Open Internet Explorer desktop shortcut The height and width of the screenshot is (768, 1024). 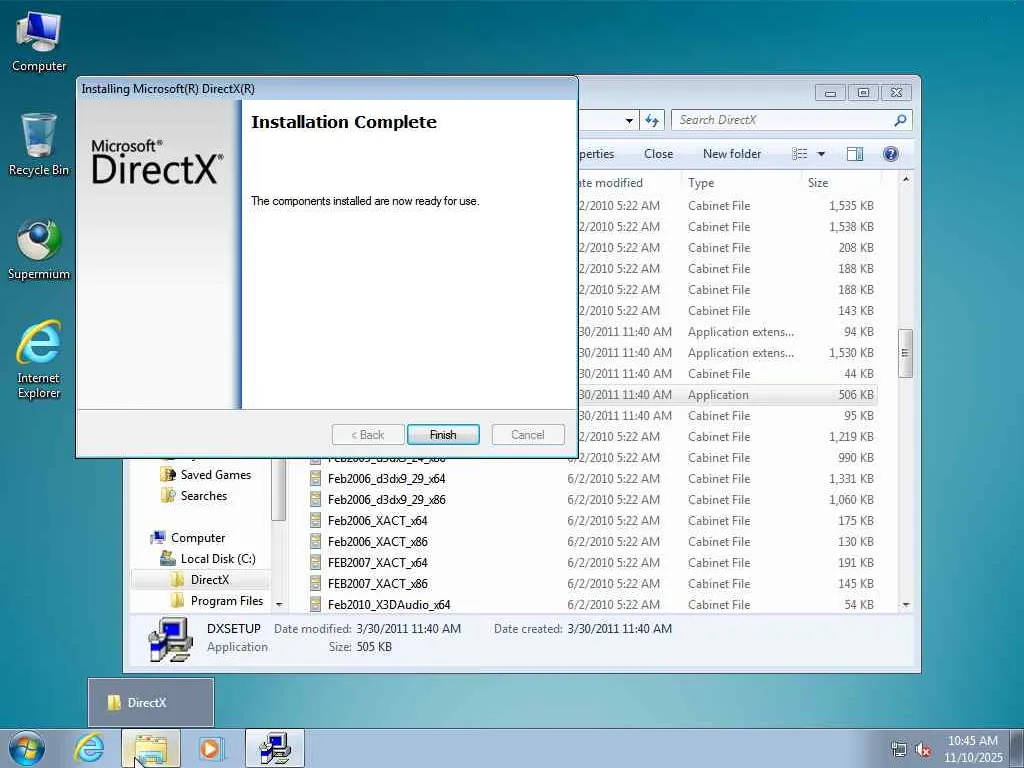point(39,359)
